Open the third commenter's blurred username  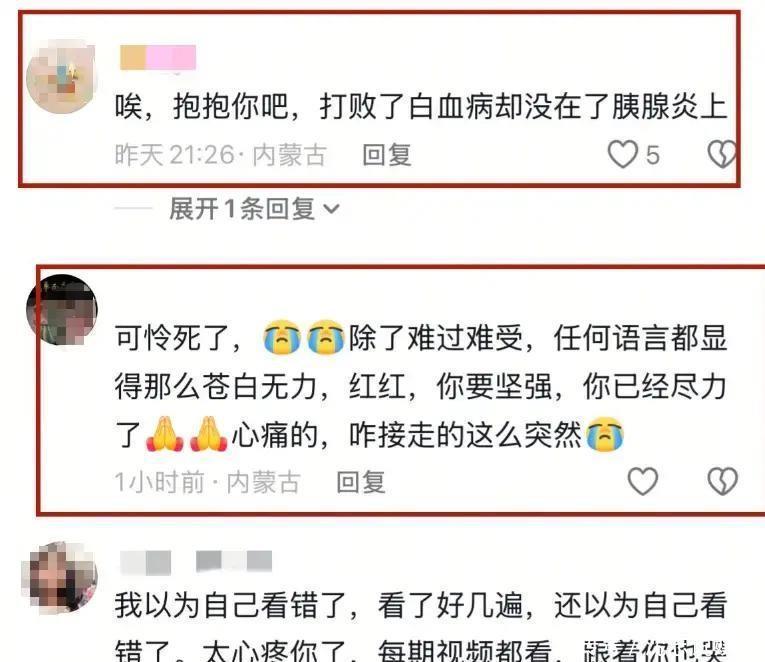tap(196, 562)
